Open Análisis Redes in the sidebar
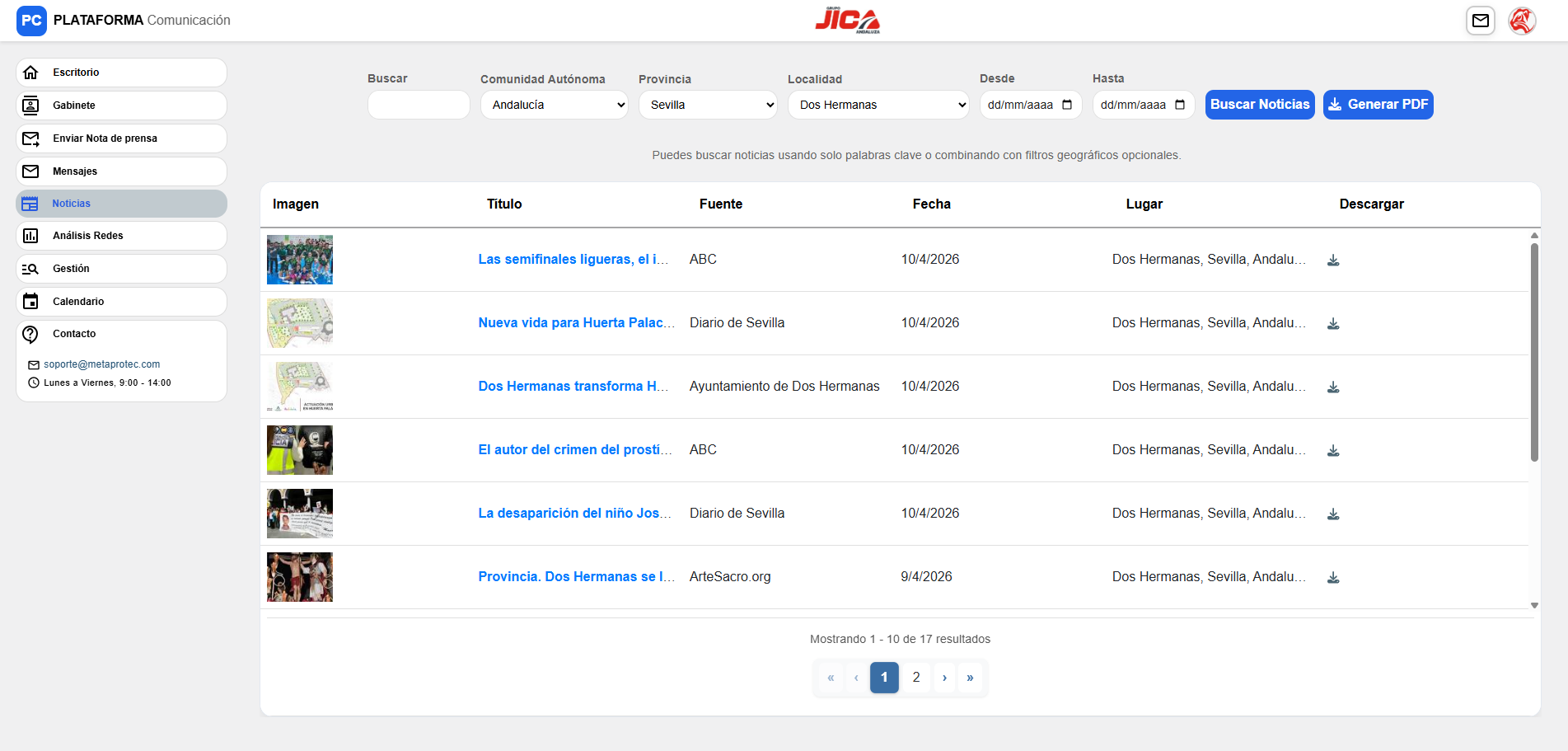Viewport: 1568px width, 751px height. (121, 236)
